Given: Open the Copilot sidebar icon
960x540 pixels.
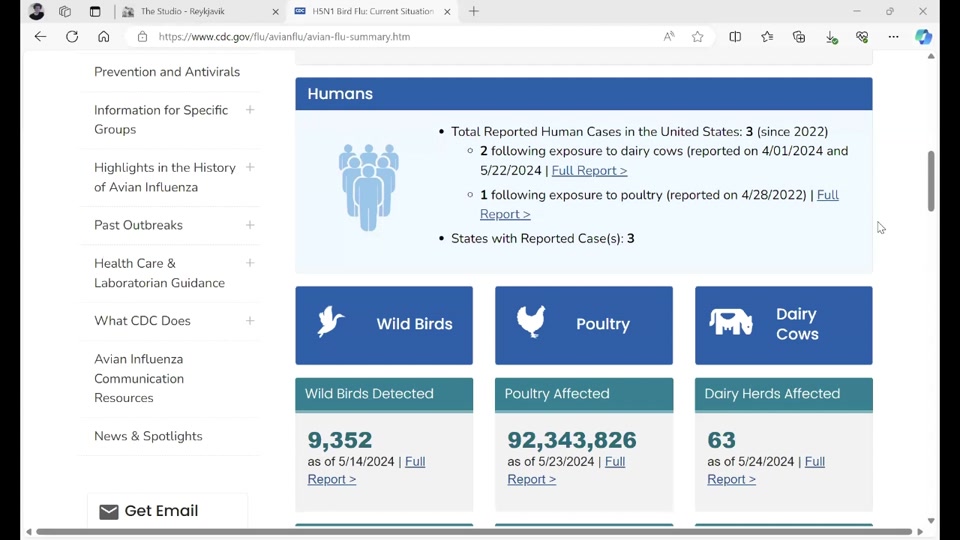Looking at the screenshot, I should click(924, 37).
